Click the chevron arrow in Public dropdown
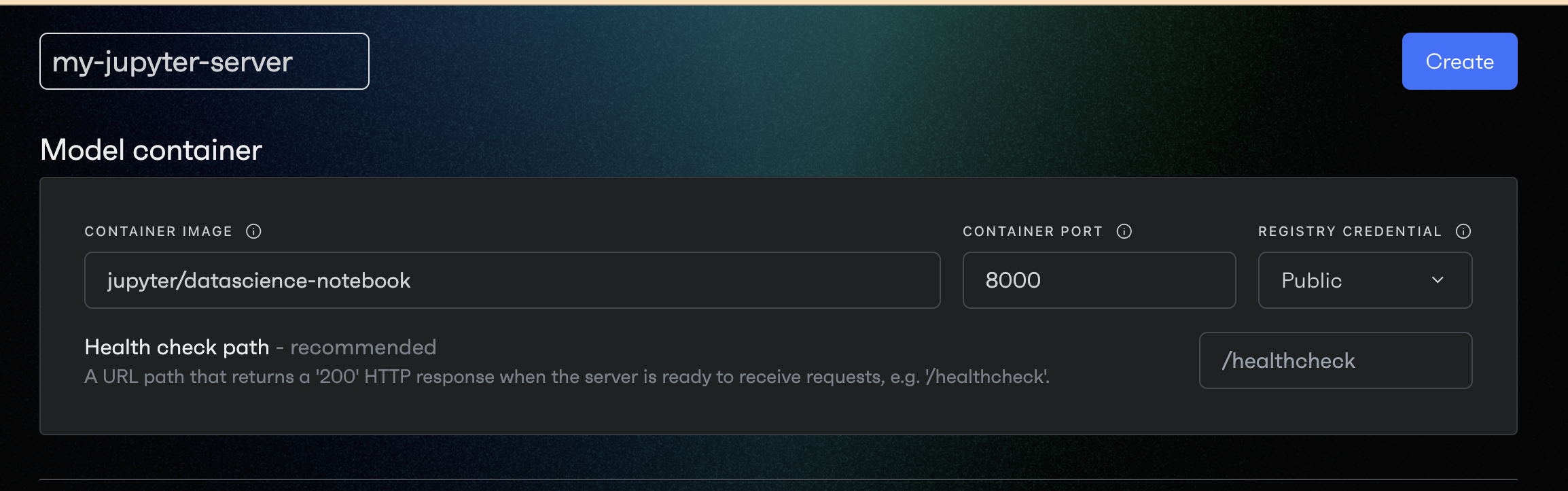Viewport: 1568px width, 491px height. coord(1438,280)
